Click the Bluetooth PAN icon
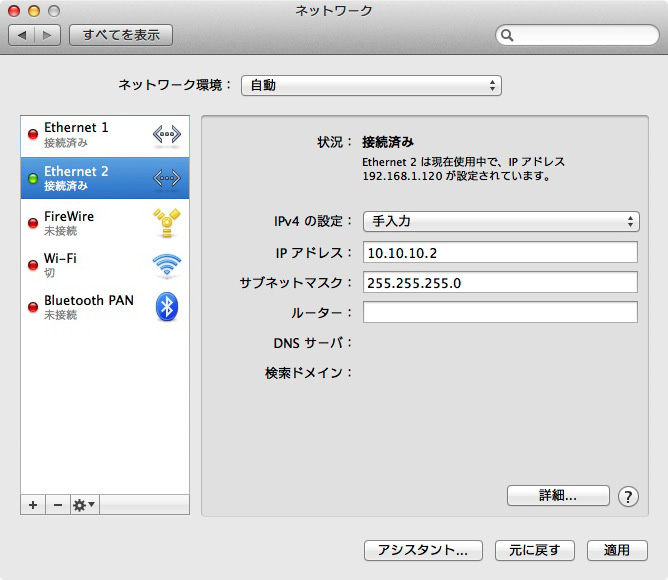 click(x=166, y=308)
